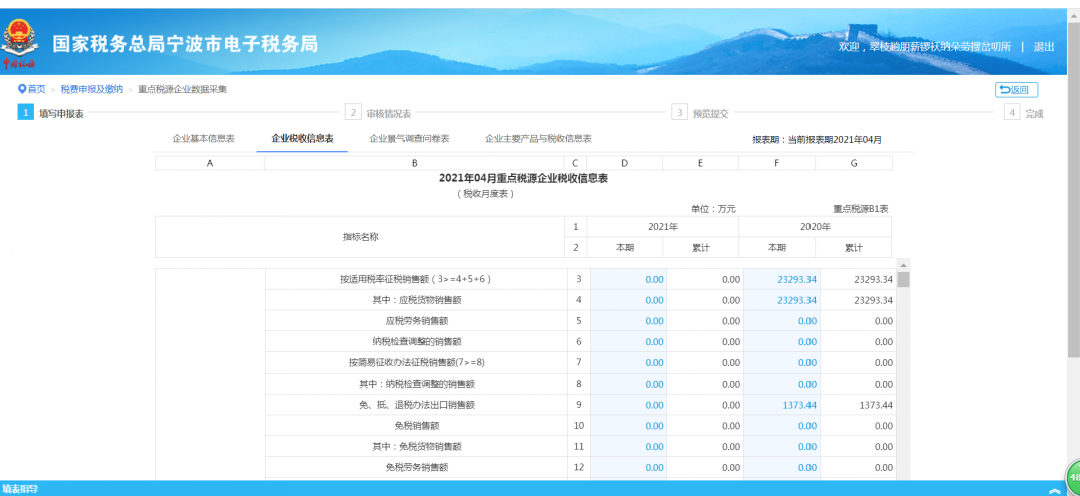Click the 填表指导 bottom bar label
The image size is (1080, 496).
[x=19, y=489]
